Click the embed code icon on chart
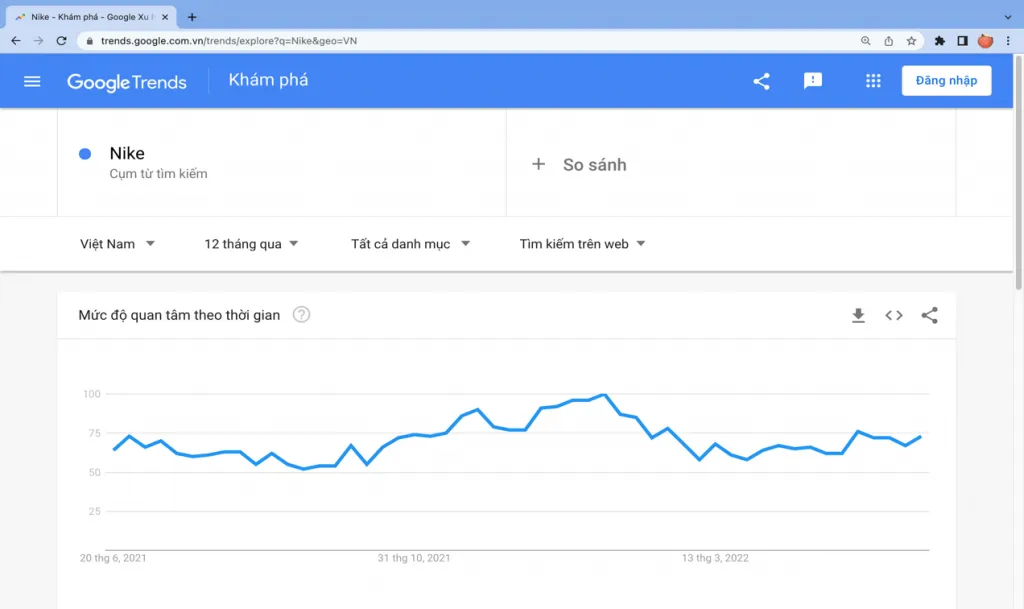Screen dimensions: 1024x609 click(x=894, y=315)
